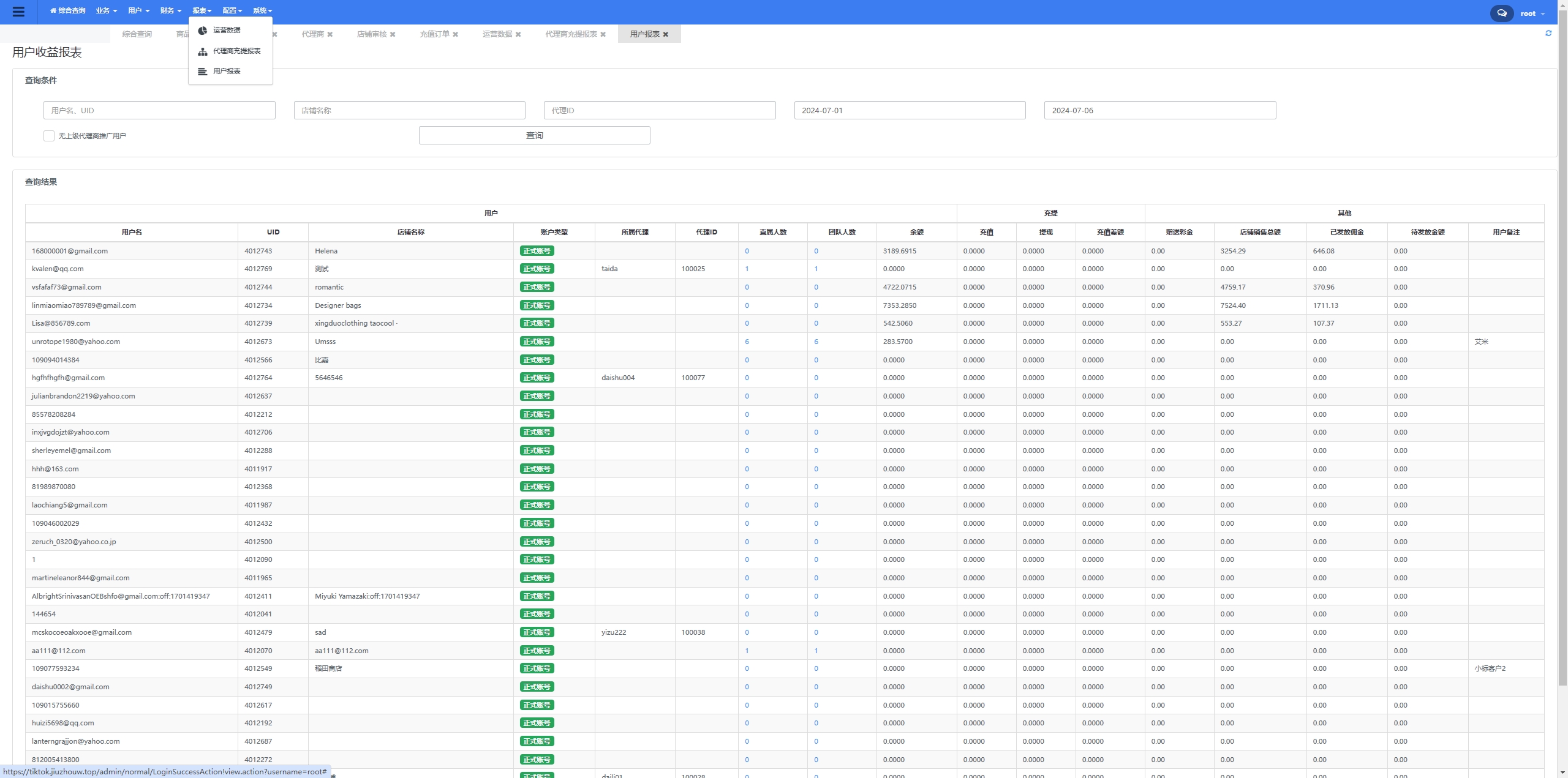Click the start date 2024-07-01 field
Viewport: 1568px width, 778px height.
pos(909,110)
